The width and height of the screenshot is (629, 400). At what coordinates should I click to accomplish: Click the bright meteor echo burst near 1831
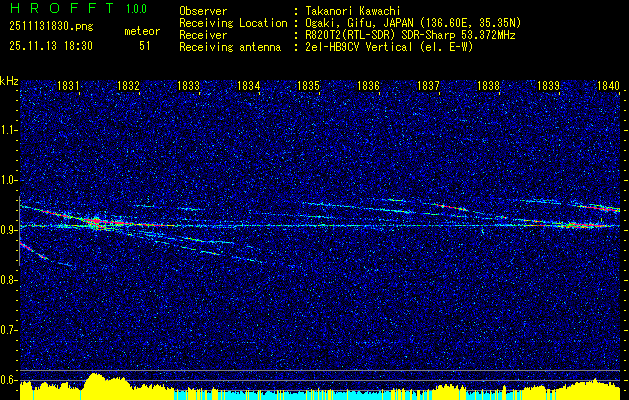(96, 222)
